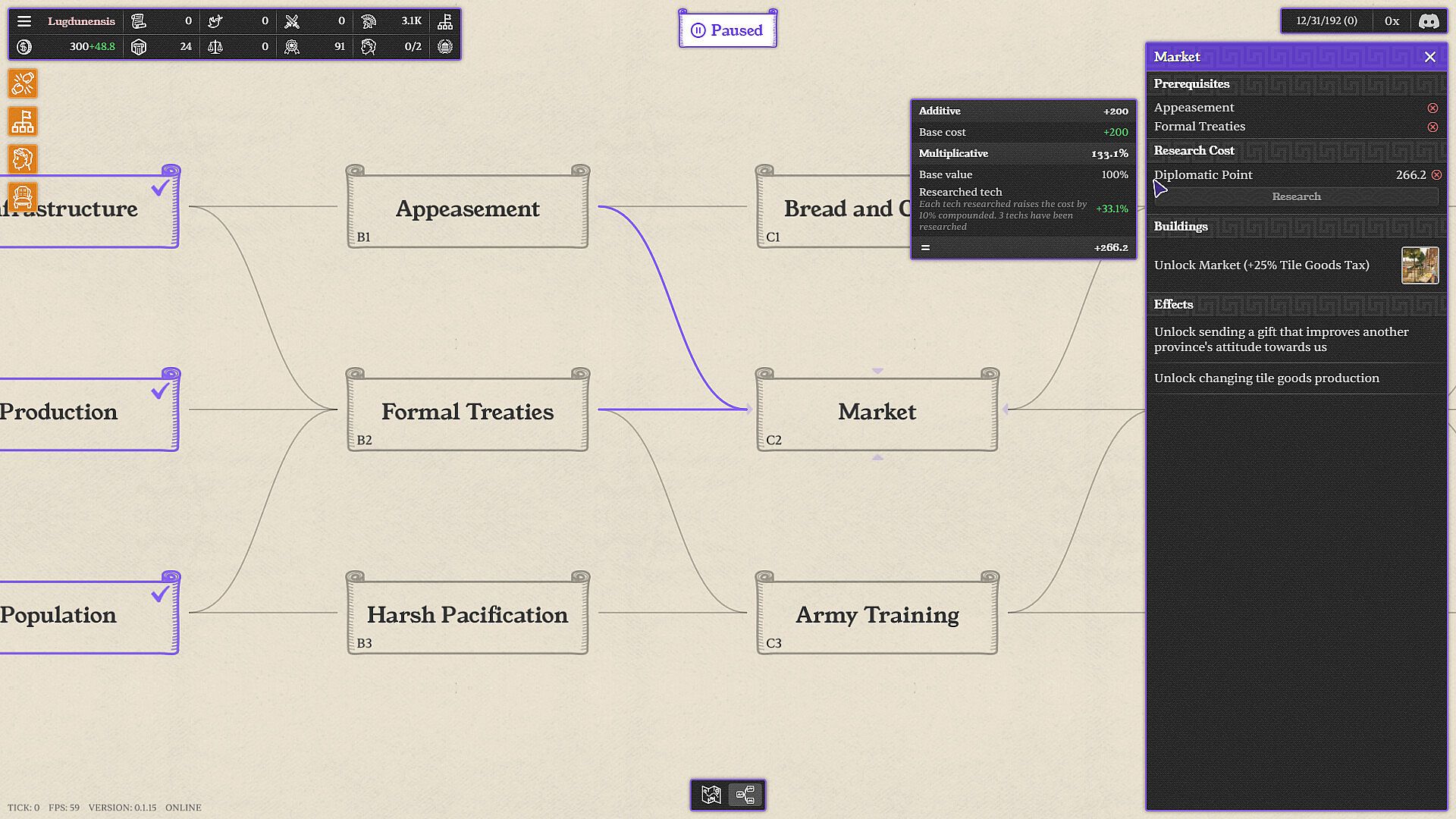Select the tech tree view button
Screen dimensions: 1456x819
tap(745, 795)
